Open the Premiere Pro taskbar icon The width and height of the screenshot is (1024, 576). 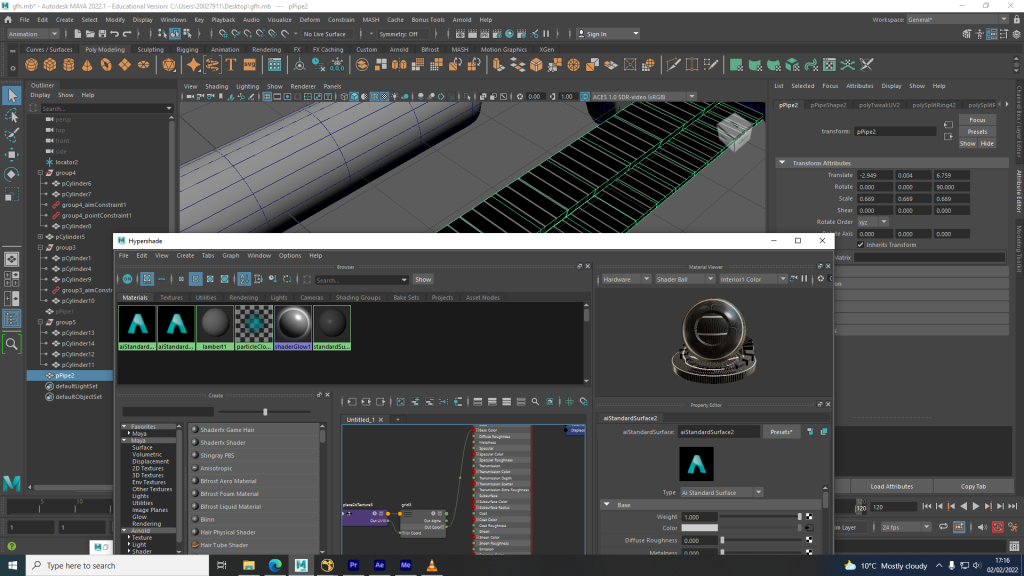(x=353, y=566)
